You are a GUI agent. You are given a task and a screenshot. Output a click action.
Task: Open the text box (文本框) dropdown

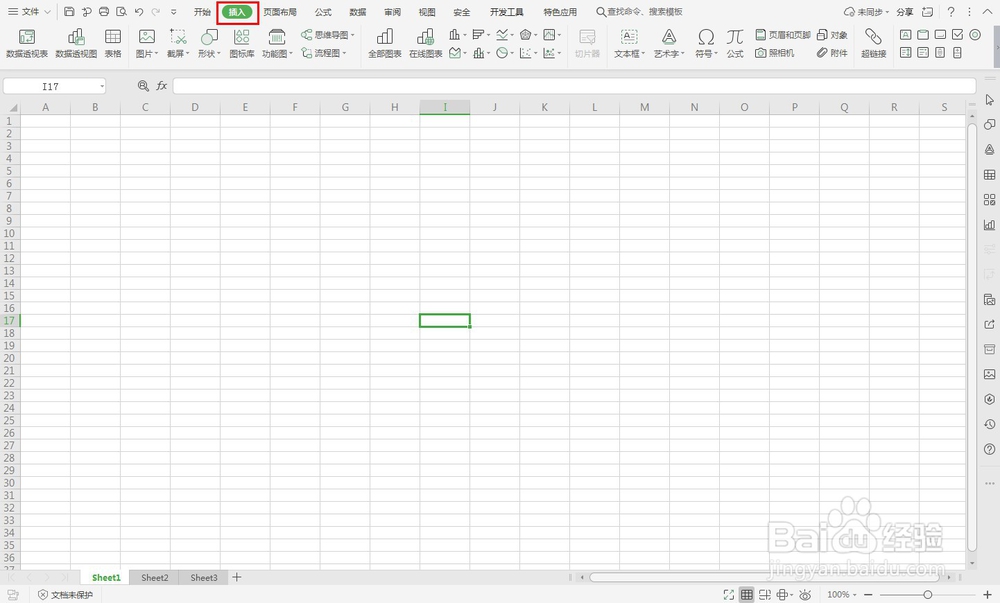click(x=629, y=44)
